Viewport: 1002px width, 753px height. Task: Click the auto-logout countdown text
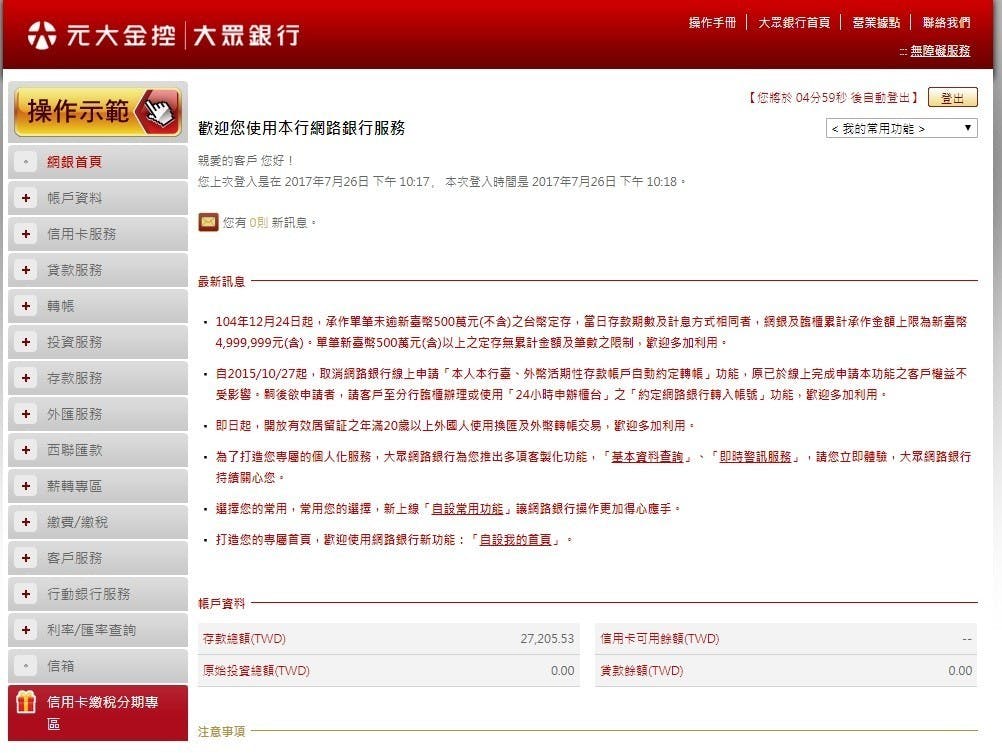pos(833,98)
